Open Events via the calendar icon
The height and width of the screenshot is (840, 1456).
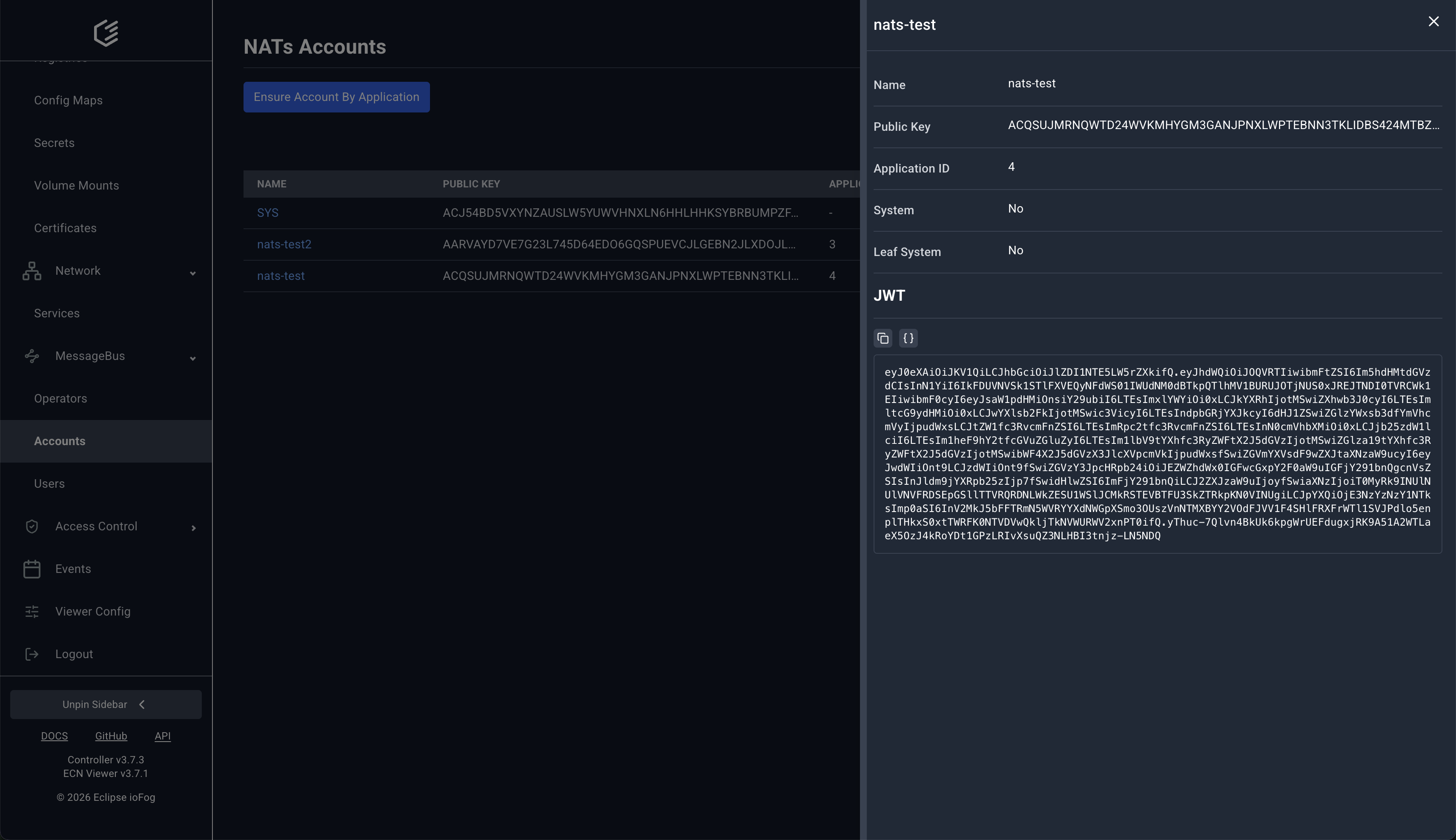32,569
